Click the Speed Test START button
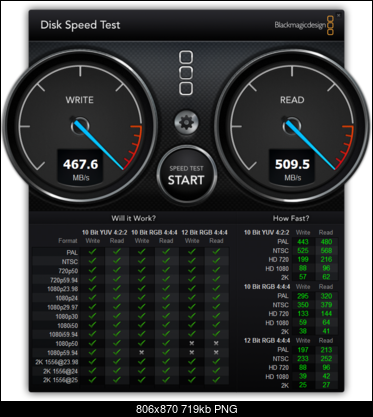The image size is (373, 417). (x=186, y=175)
